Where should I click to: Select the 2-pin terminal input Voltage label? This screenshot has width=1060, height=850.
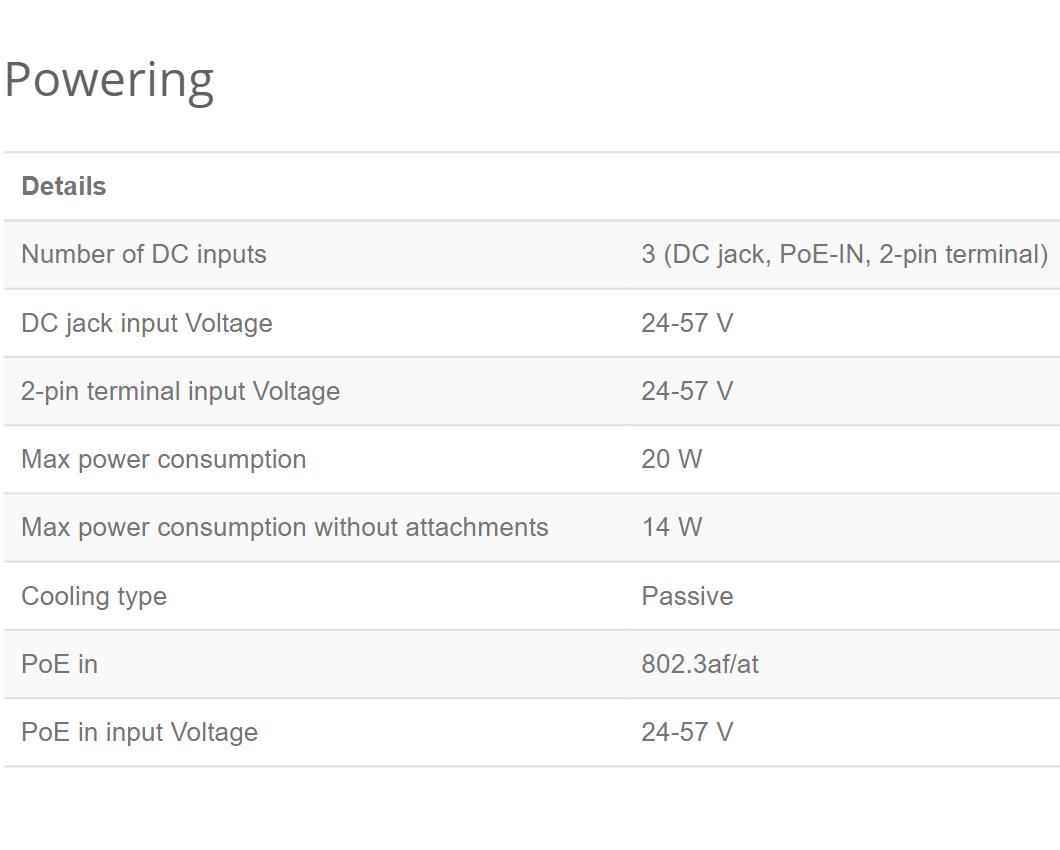[180, 391]
